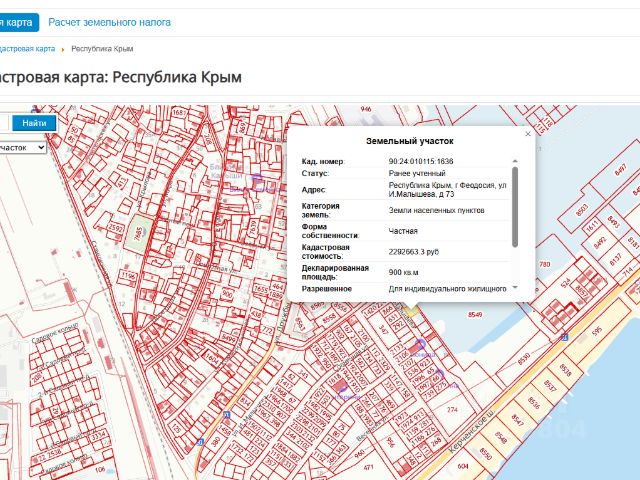Click the purple marker near parcel 66
This screenshot has width=640, height=480.
pyautogui.click(x=439, y=374)
